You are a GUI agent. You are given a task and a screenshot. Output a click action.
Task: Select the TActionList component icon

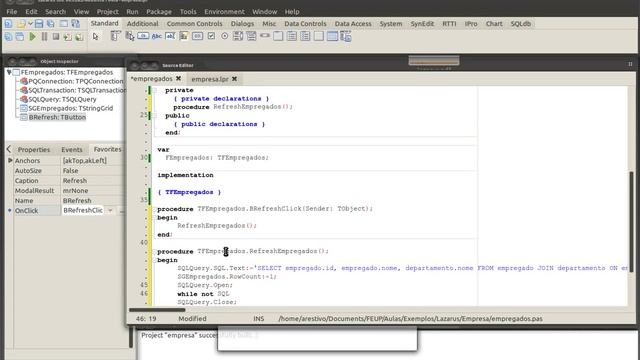click(346, 36)
